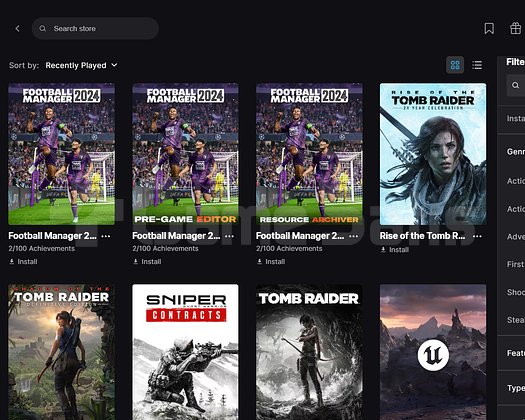Install the base Football Manager 2024
The height and width of the screenshot is (420, 525).
coord(23,262)
